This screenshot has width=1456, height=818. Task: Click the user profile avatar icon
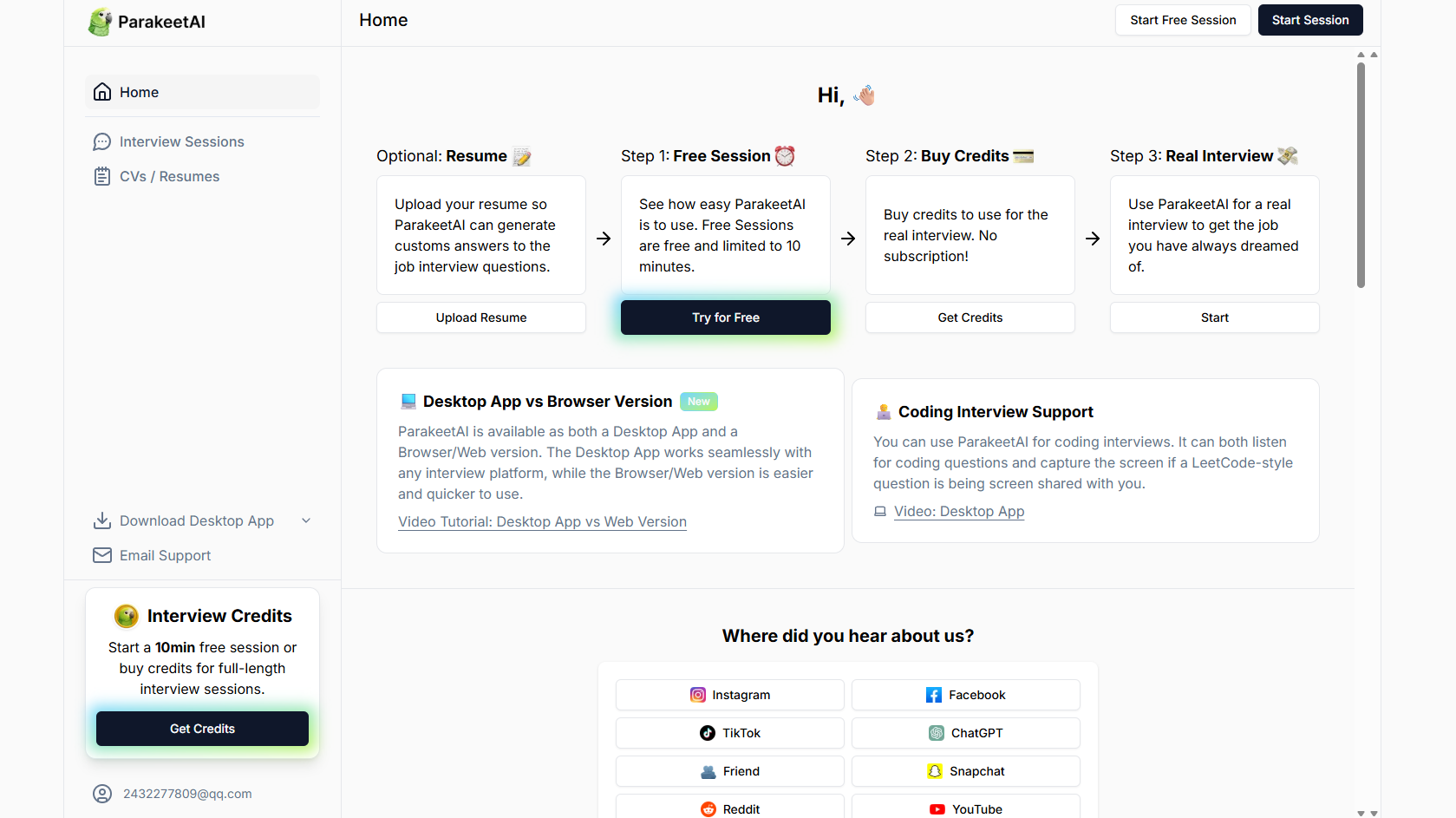pyautogui.click(x=102, y=794)
